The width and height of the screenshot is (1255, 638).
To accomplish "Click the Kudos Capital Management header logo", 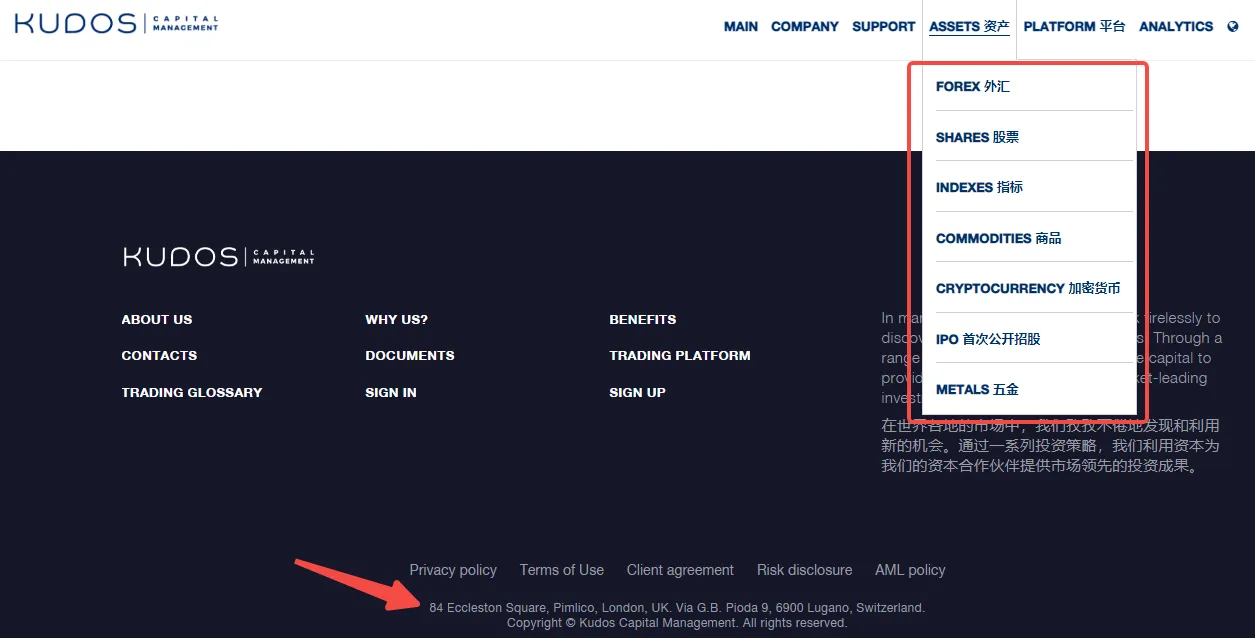I will click(116, 23).
